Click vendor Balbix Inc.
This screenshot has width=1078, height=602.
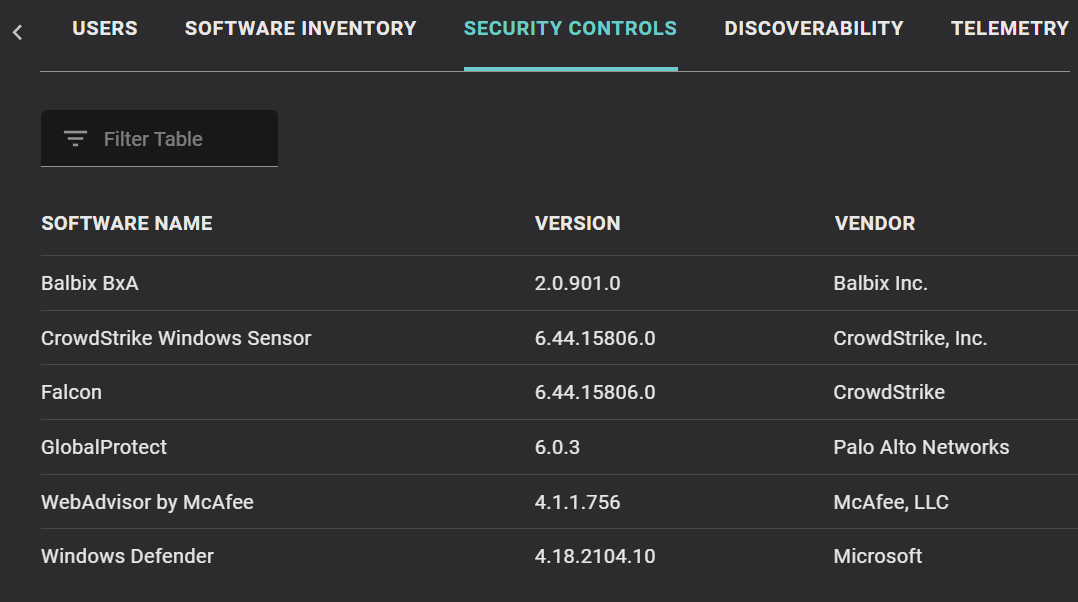point(881,283)
